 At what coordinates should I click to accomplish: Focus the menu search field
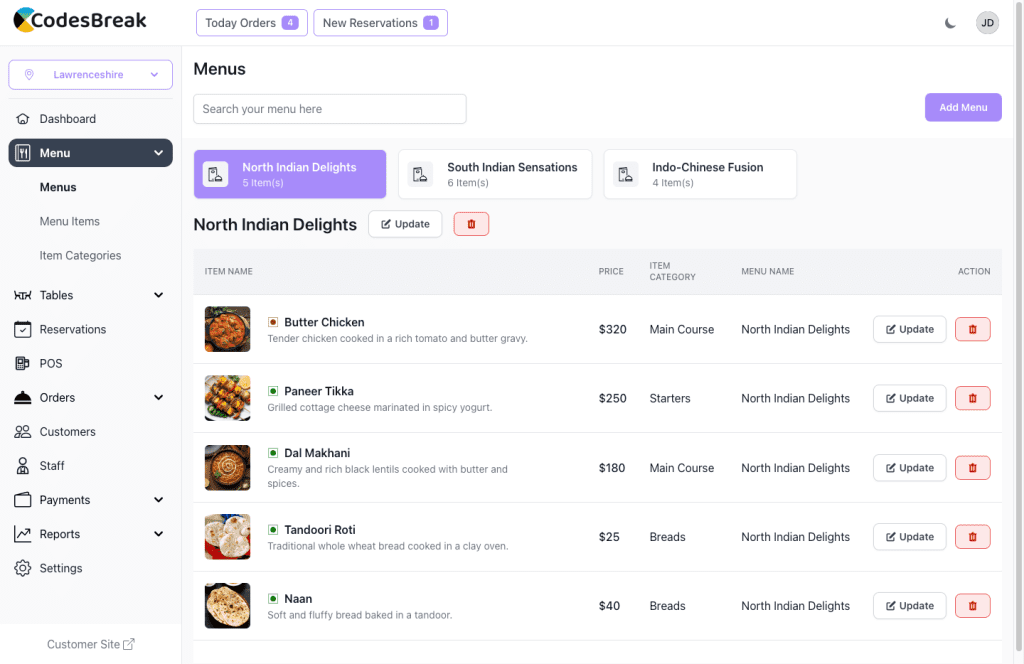point(330,109)
